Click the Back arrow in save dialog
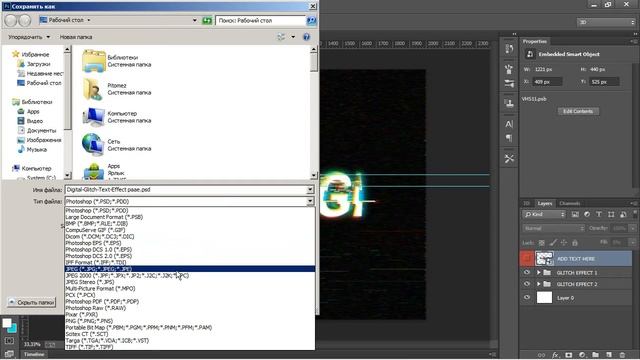Viewport: 640px width, 360px height. (x=11, y=20)
